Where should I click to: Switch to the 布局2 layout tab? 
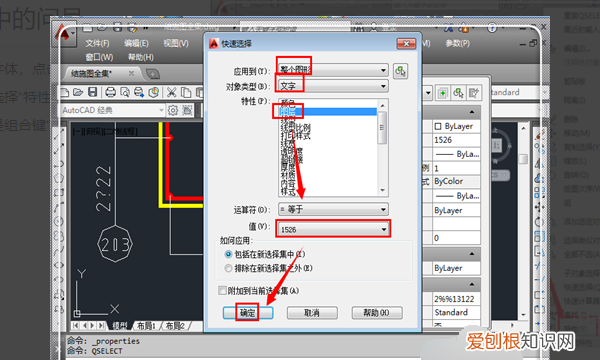176,326
